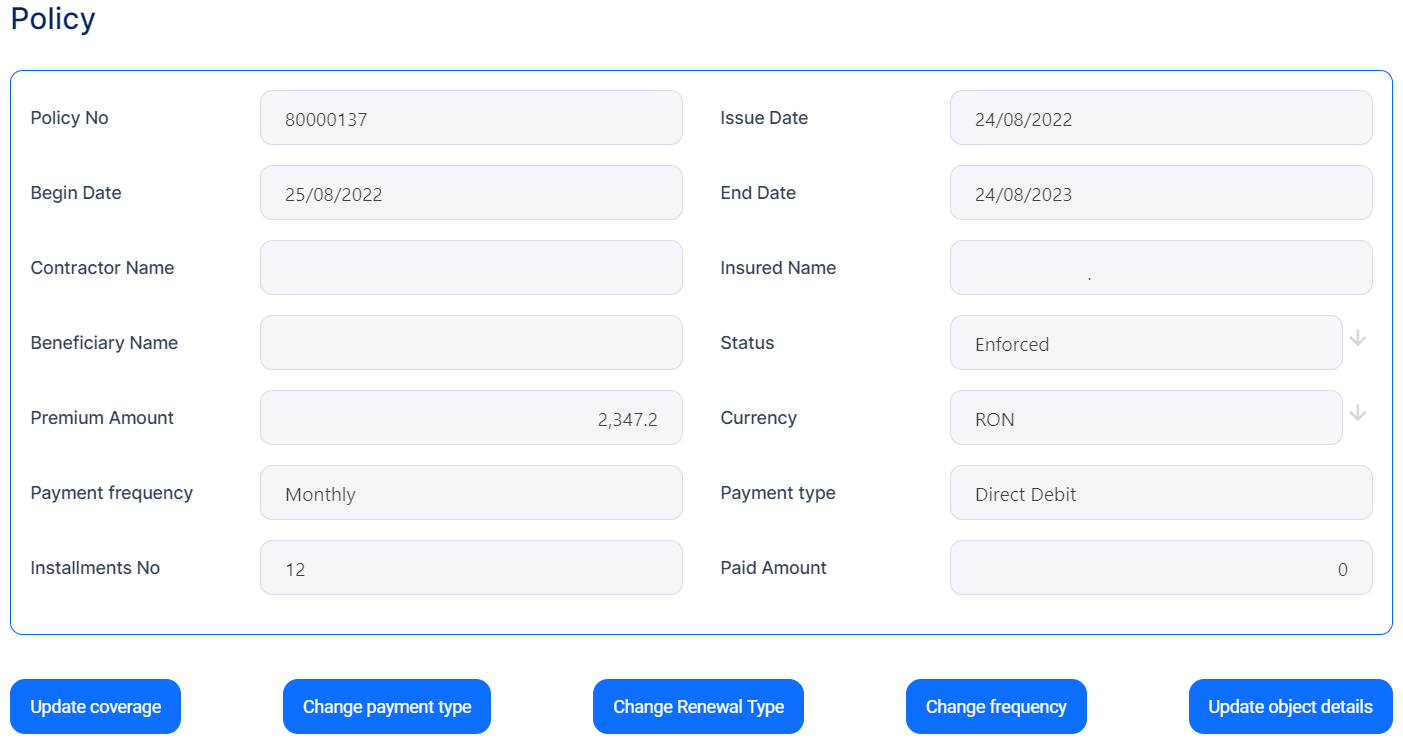Click the arrow icon next to Status
Viewport: 1403px width, 743px height.
pyautogui.click(x=1357, y=339)
